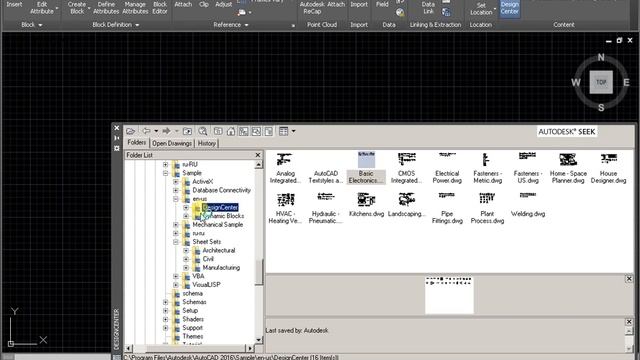The width and height of the screenshot is (640, 360).
Task: Select CMOS Integrated drawing file
Action: [x=407, y=168]
